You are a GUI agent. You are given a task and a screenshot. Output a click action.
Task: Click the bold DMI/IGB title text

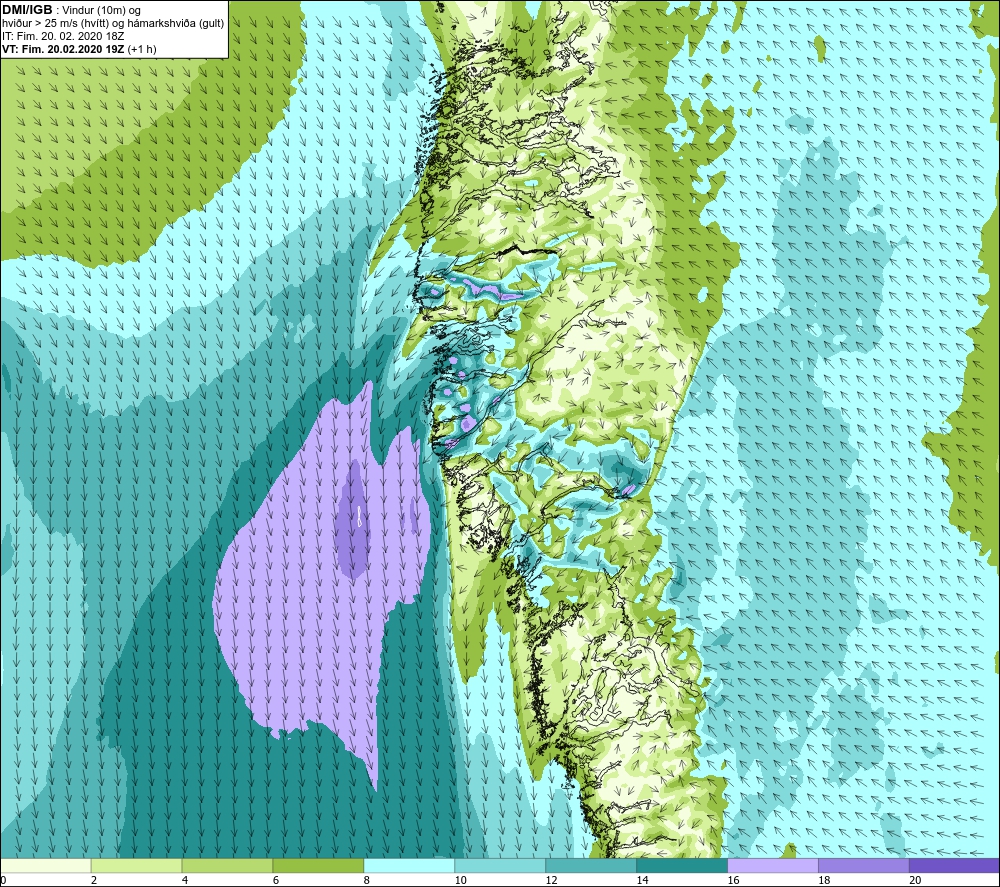pos(27,10)
